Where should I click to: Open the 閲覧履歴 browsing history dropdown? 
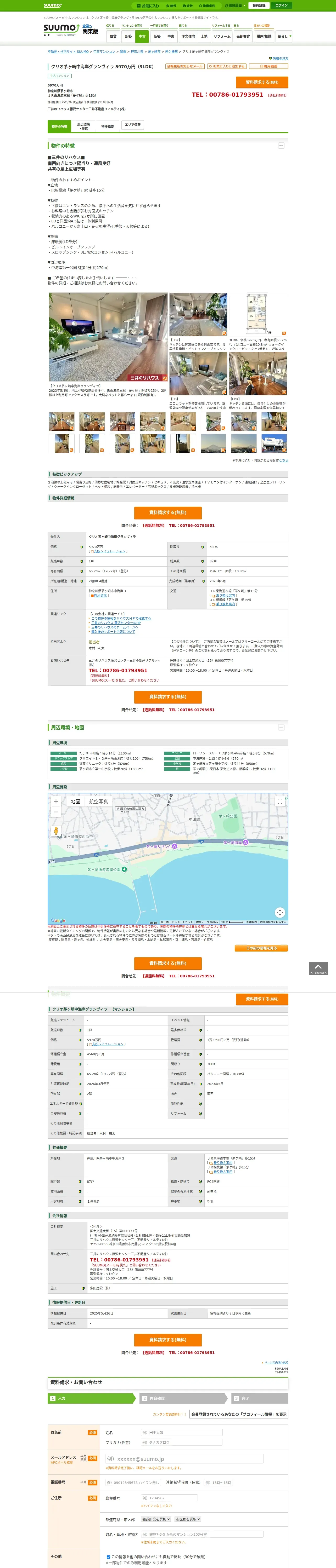coord(235,5)
